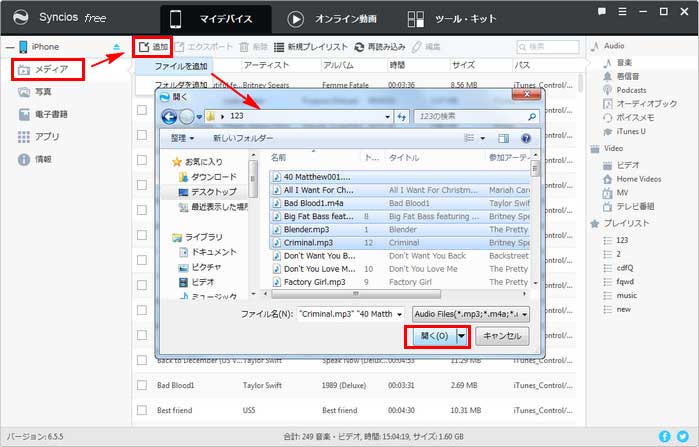The image size is (699, 447).
Task: Switch to オンライン動画 tab
Action: coord(332,19)
